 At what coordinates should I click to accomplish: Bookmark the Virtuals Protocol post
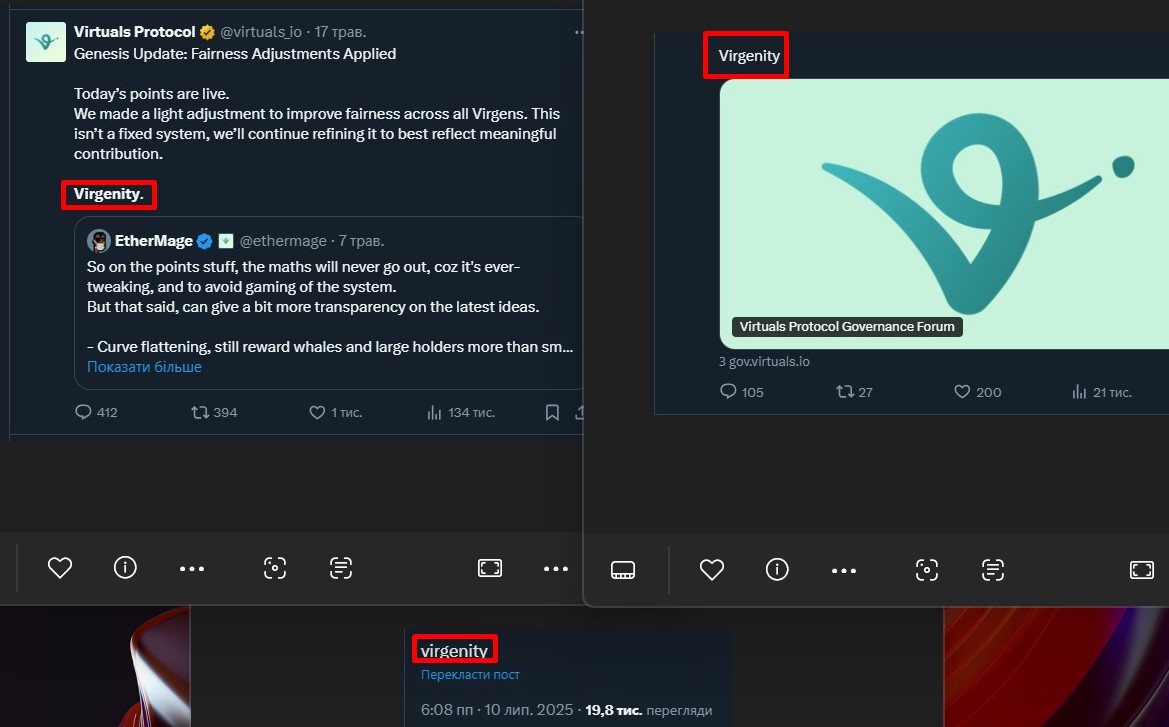[552, 412]
